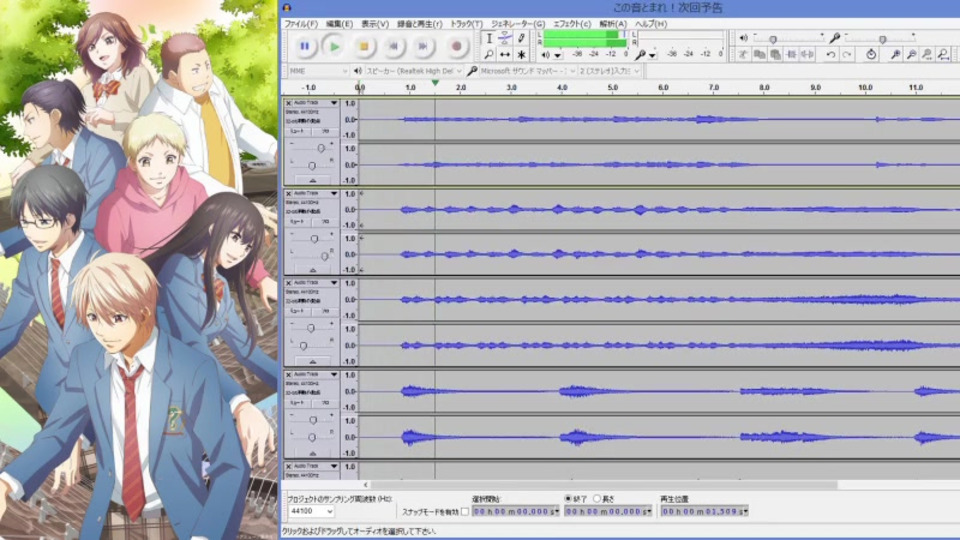Image resolution: width=960 pixels, height=540 pixels.
Task: Click the Redo arrow icon
Action: click(x=847, y=54)
